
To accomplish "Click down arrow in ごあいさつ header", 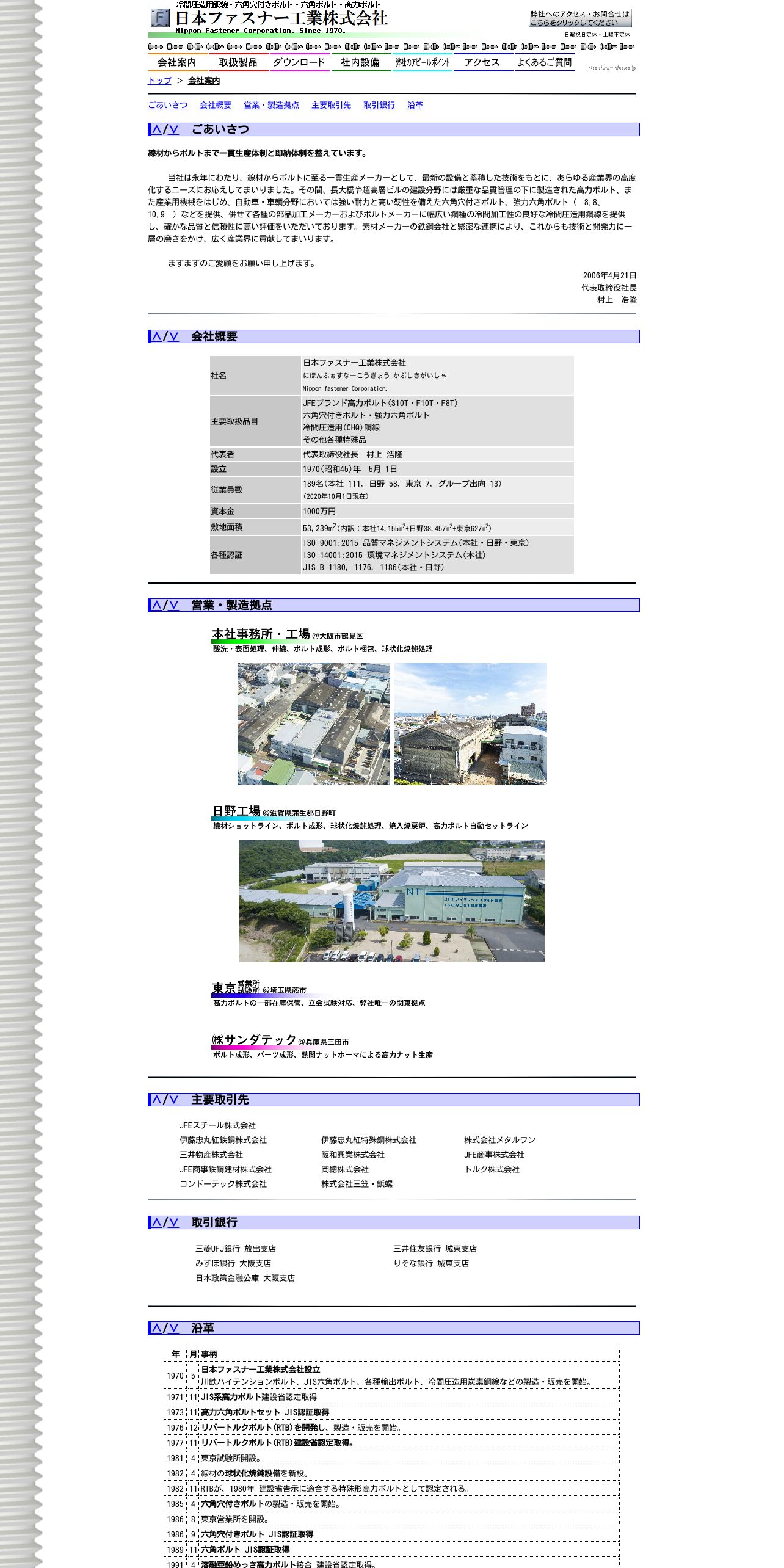I will click(174, 129).
